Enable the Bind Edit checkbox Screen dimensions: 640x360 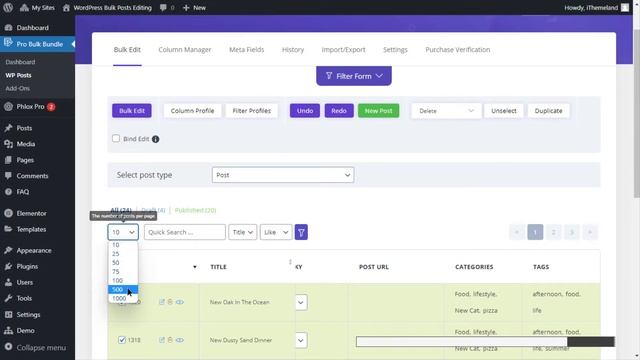pos(116,138)
